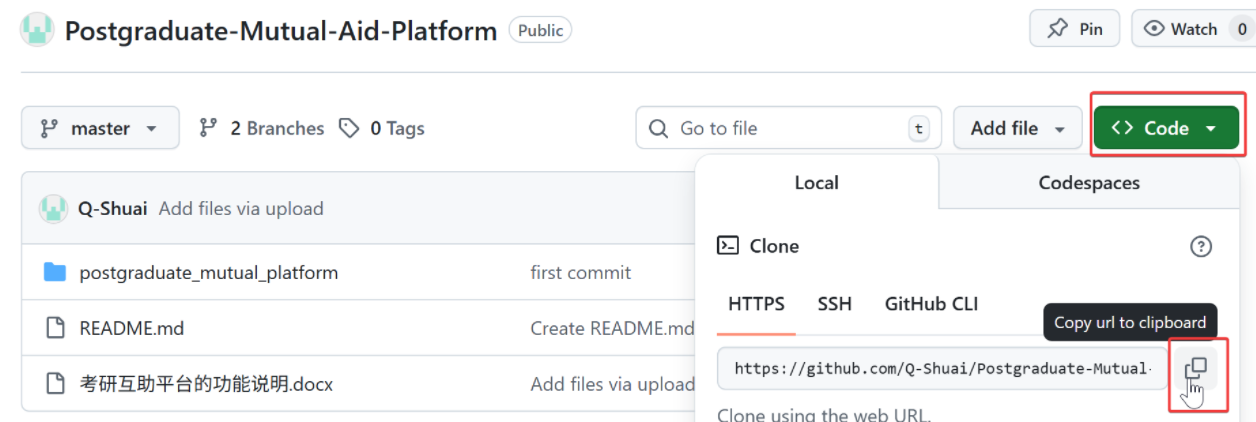1256x422 pixels.
Task: Switch to the Local tab
Action: [816, 182]
